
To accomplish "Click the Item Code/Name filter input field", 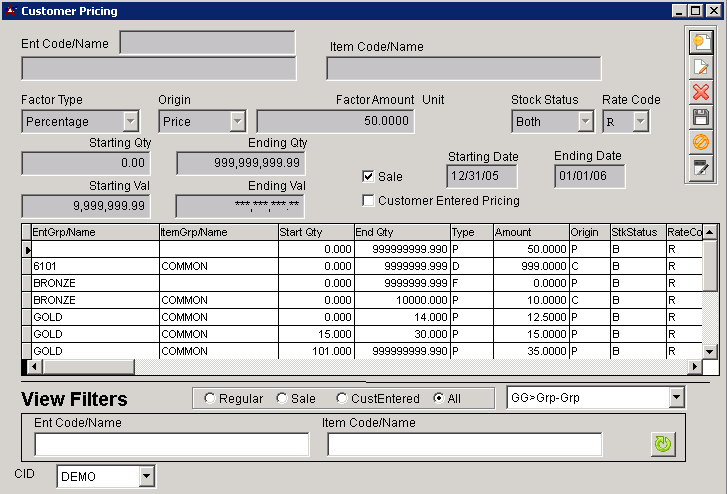I will pyautogui.click(x=464, y=444).
